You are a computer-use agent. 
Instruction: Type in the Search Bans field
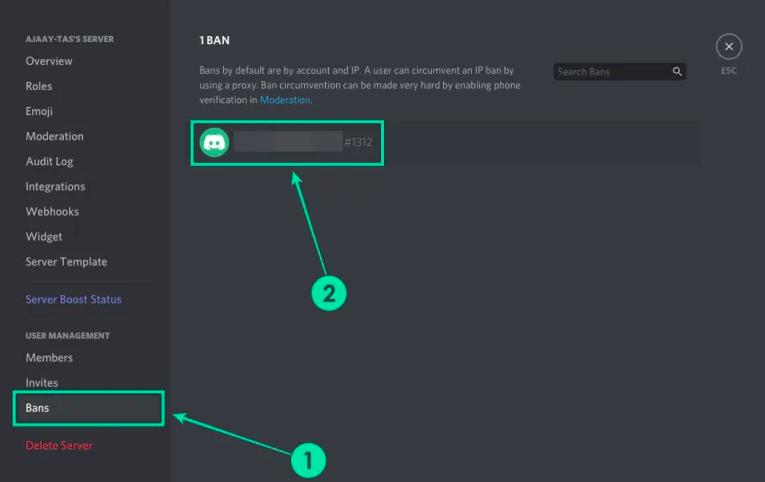coord(612,72)
